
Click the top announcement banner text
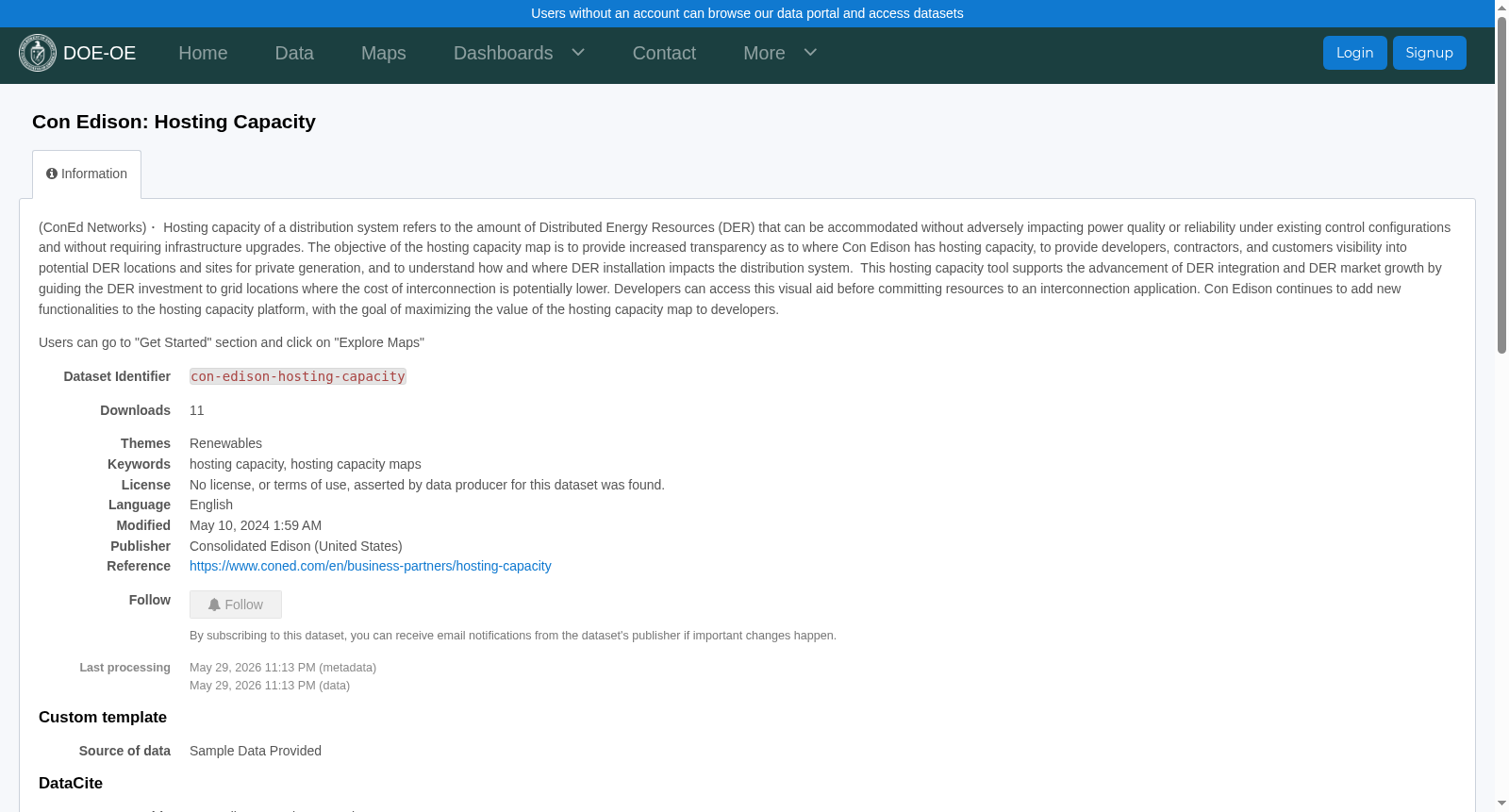click(x=747, y=13)
